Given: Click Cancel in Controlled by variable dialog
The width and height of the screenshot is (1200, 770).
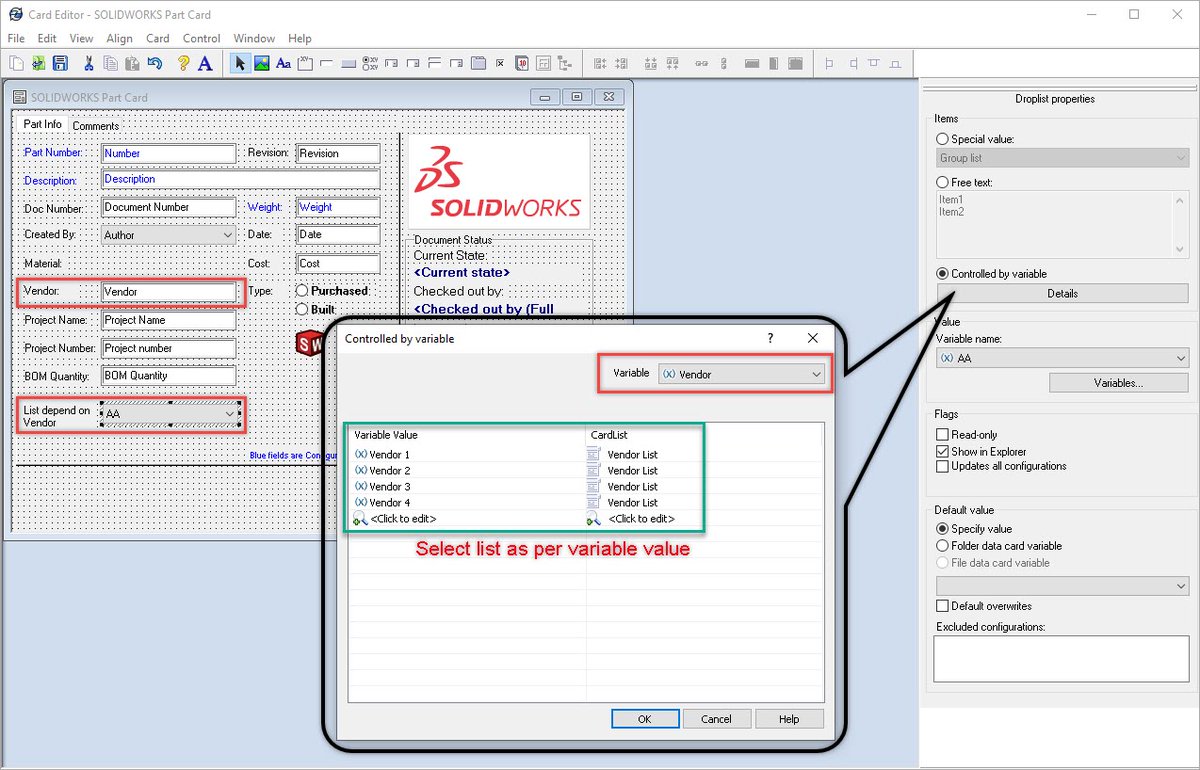Looking at the screenshot, I should [716, 719].
